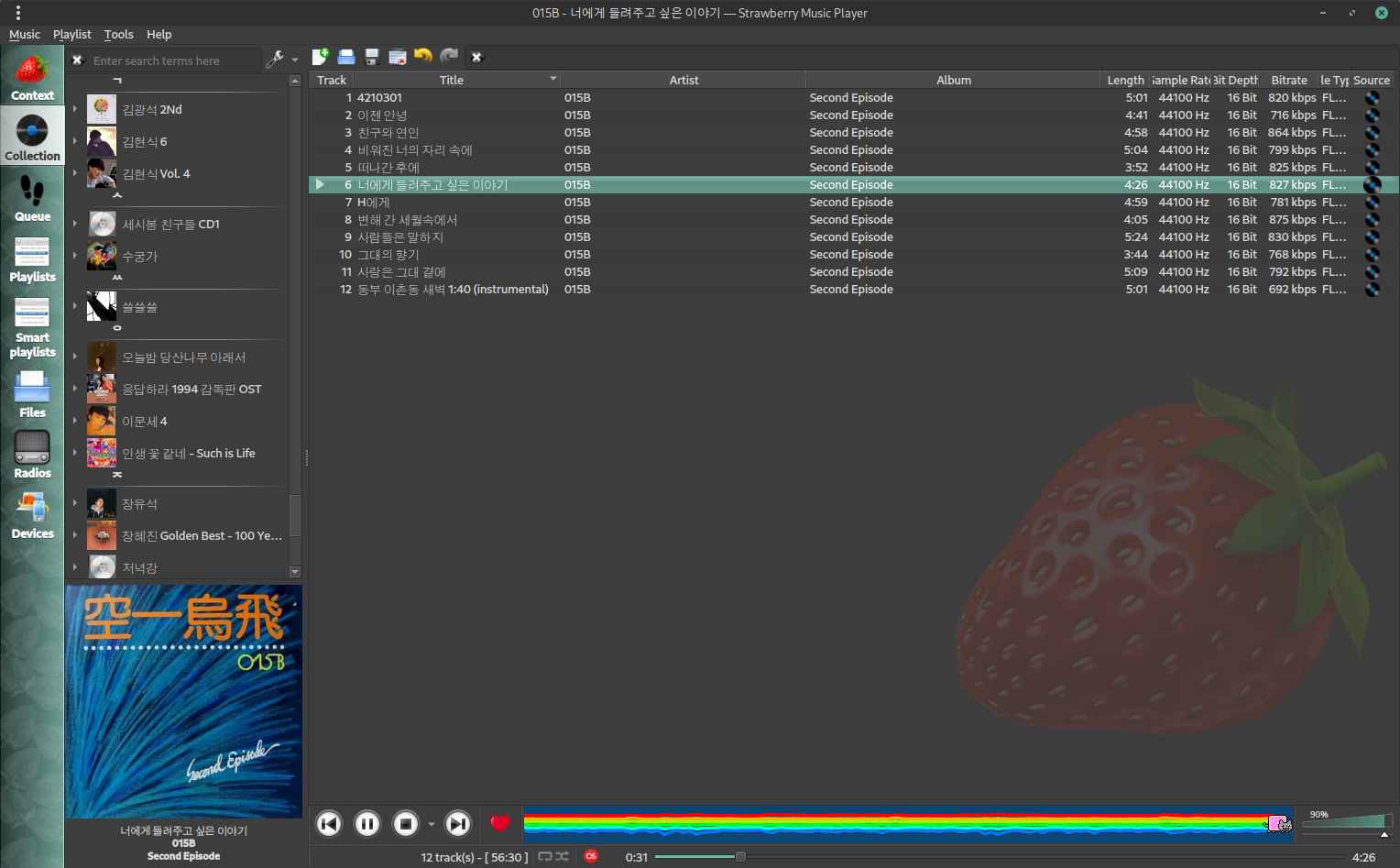The height and width of the screenshot is (868, 1400).
Task: Load playlist using the blue folder icon
Action: (346, 57)
